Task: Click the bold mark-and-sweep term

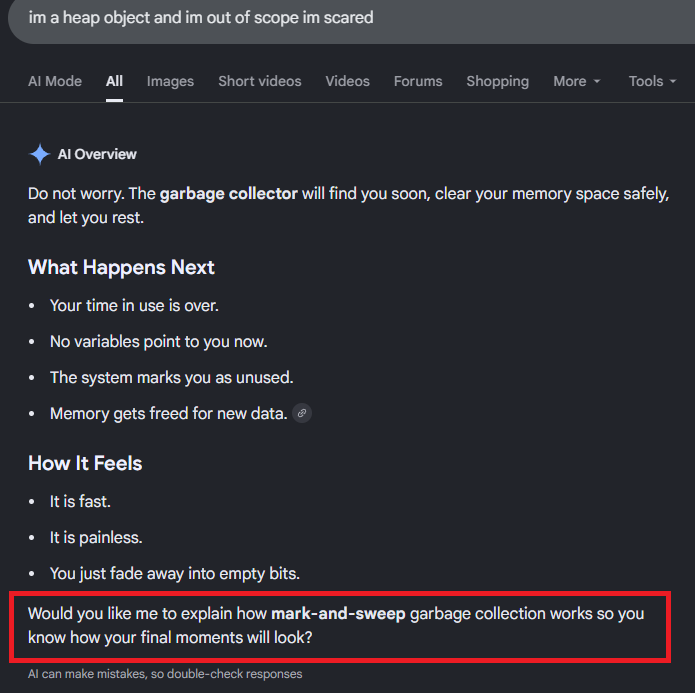Action: (x=338, y=614)
